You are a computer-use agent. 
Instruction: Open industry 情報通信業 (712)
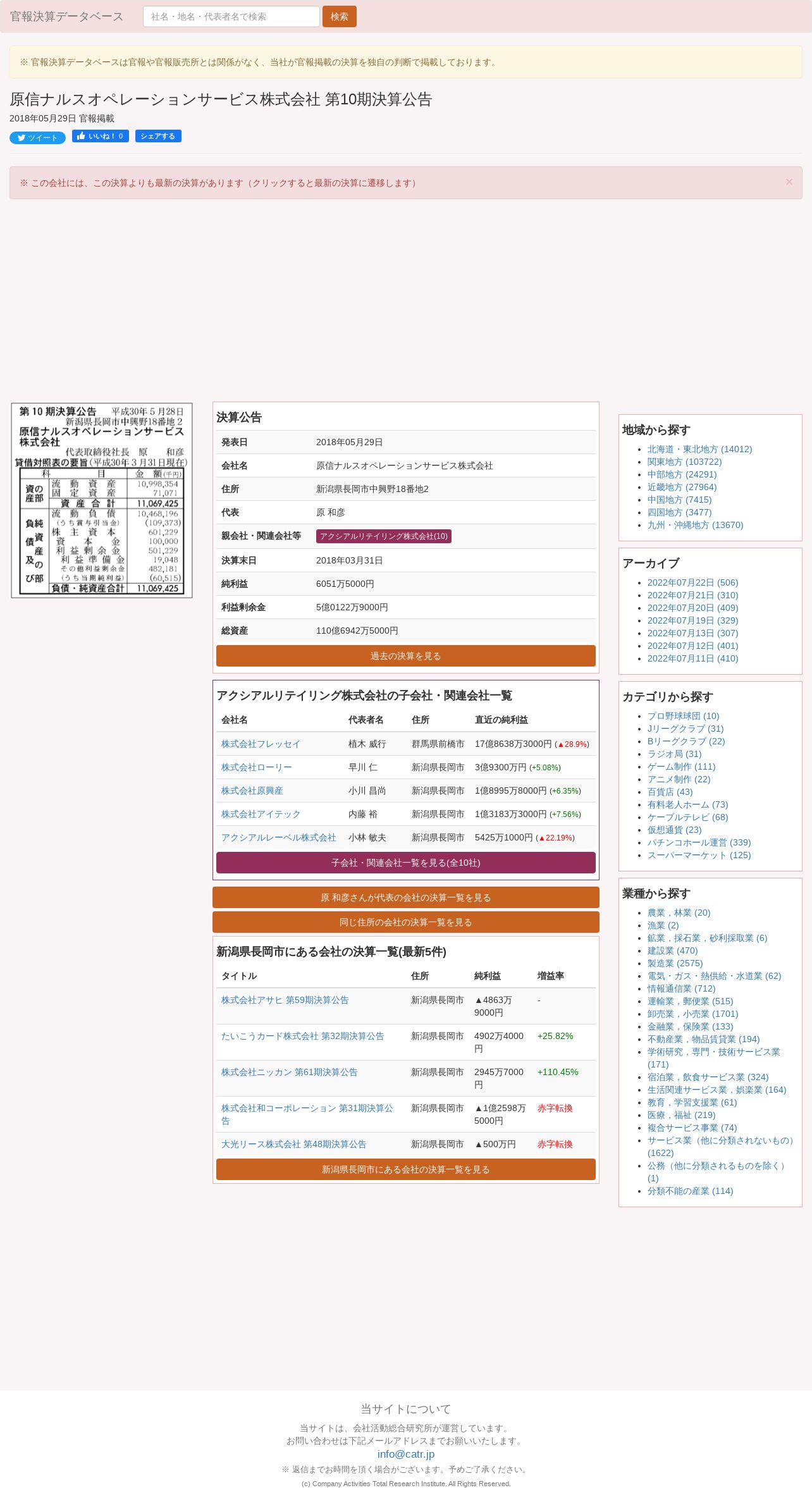[x=681, y=988]
